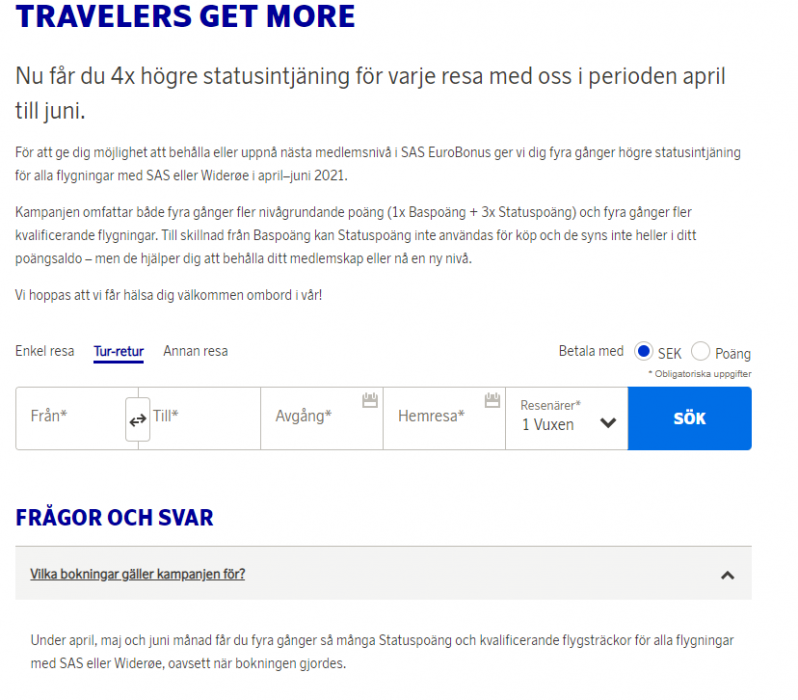Click the TRAVELERS GET MORE heading

(x=185, y=16)
